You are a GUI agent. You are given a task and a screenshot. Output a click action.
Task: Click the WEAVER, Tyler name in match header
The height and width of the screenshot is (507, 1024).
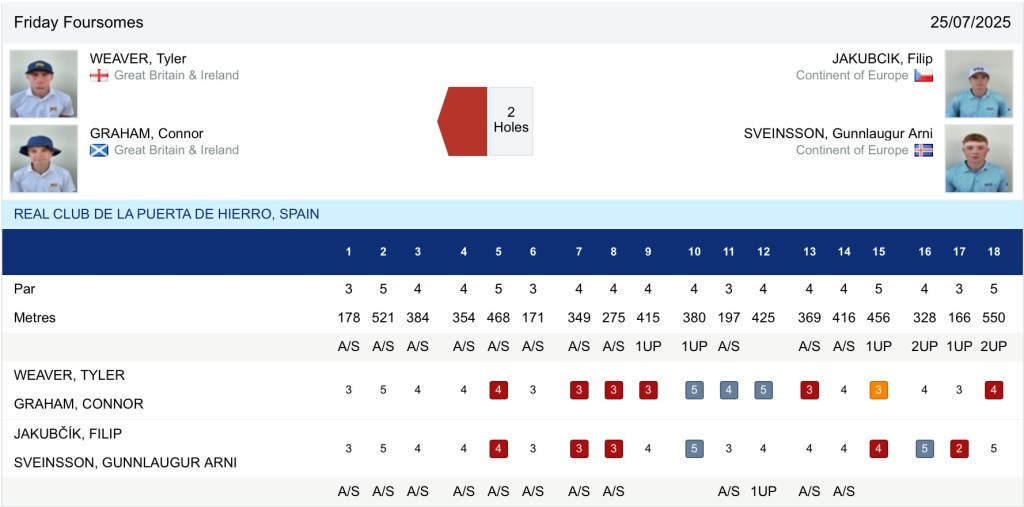[x=138, y=58]
